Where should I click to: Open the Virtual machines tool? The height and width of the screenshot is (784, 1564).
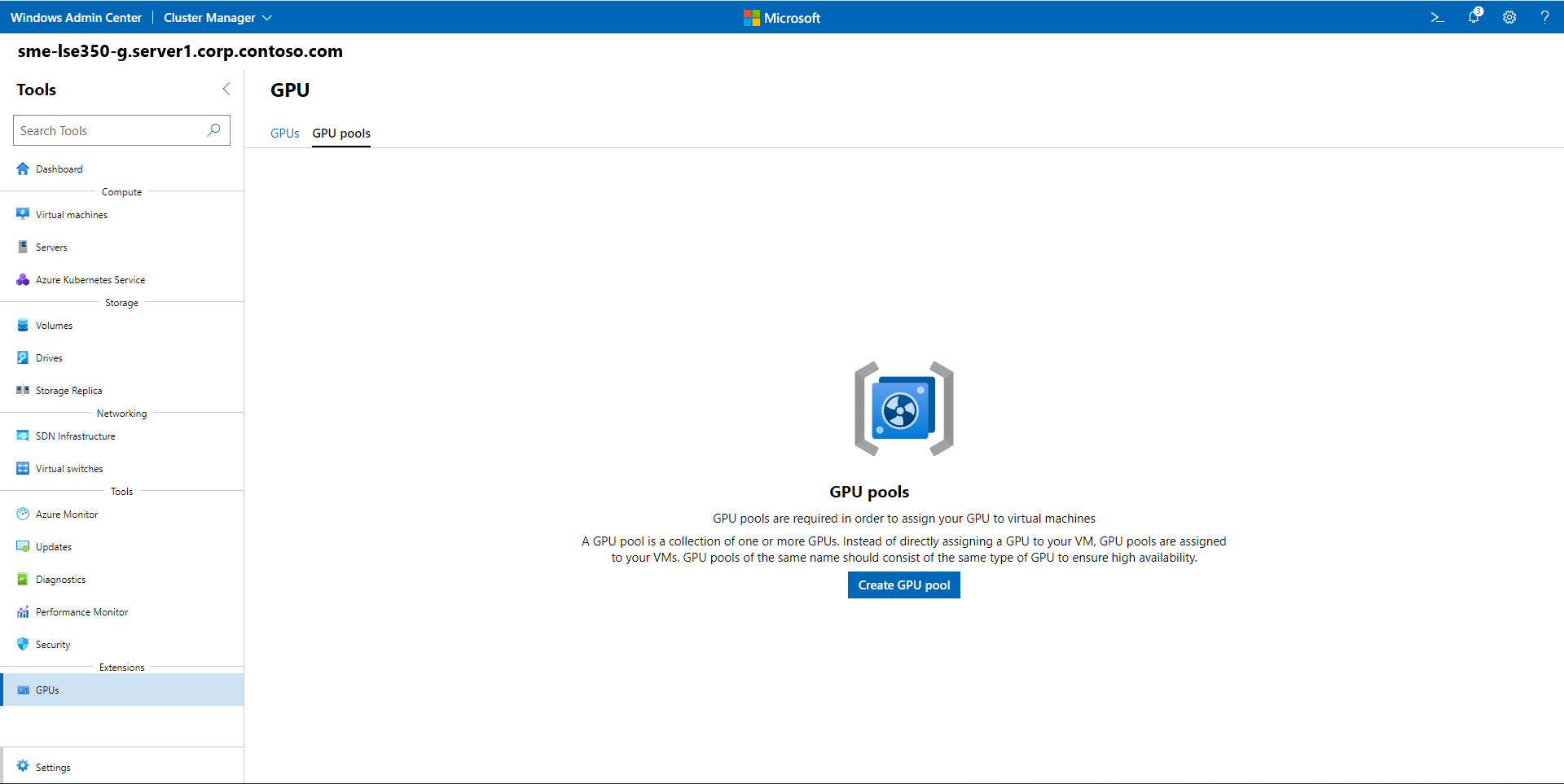pos(72,214)
